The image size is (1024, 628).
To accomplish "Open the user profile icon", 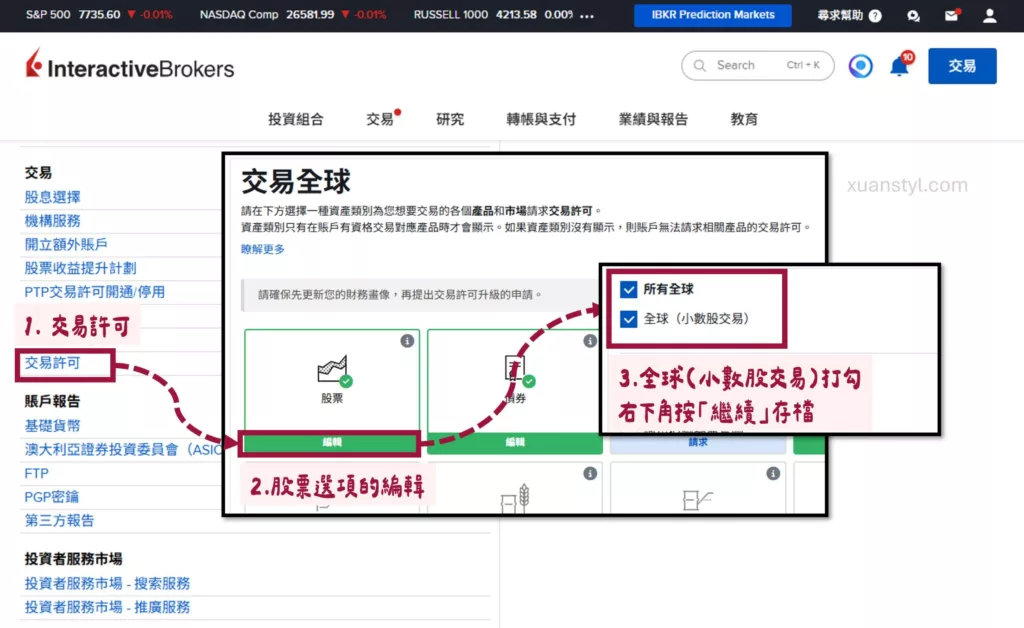I will click(989, 15).
